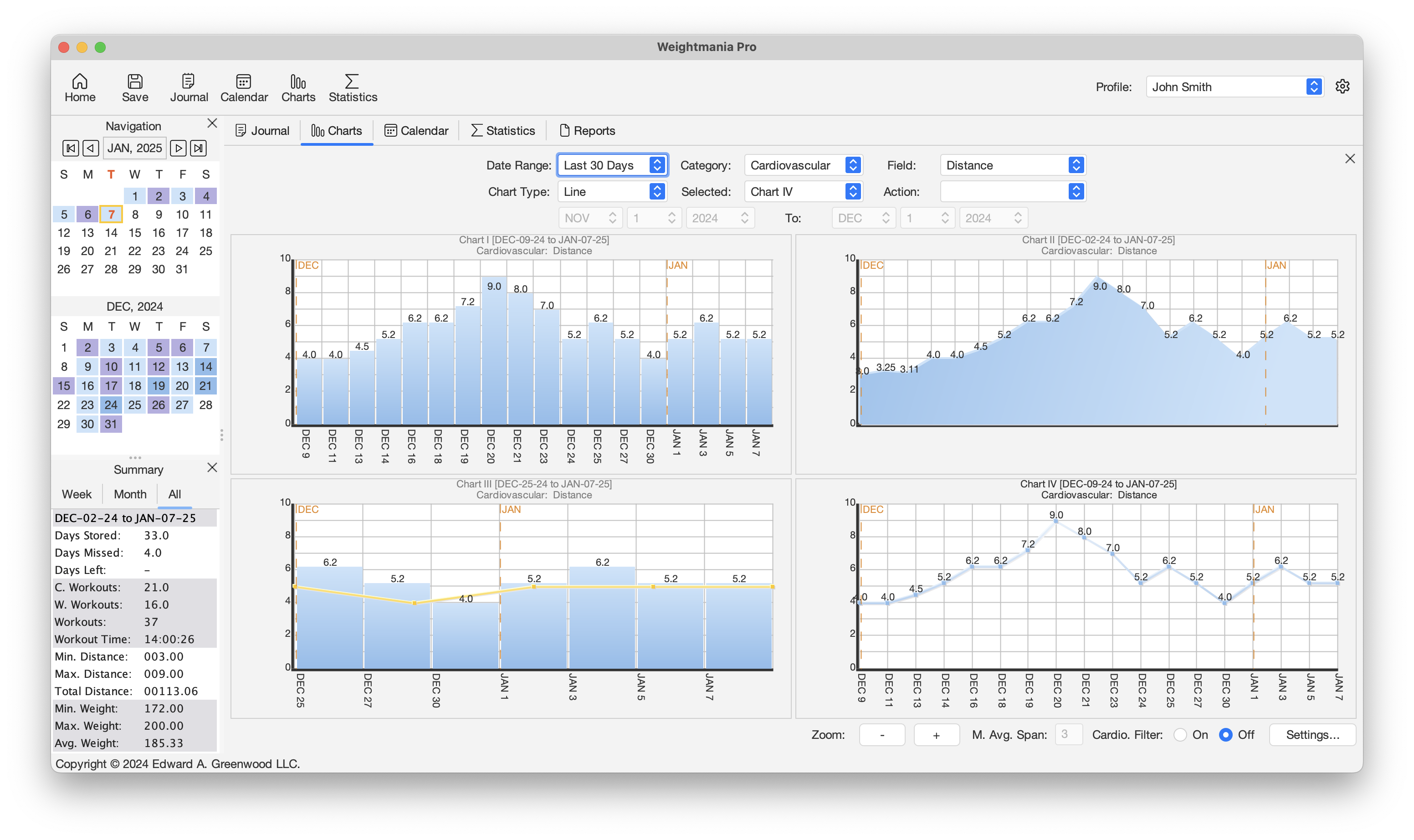Viewport: 1414px width, 840px height.
Task: Open the Field Distance dropdown
Action: pyautogui.click(x=1013, y=165)
